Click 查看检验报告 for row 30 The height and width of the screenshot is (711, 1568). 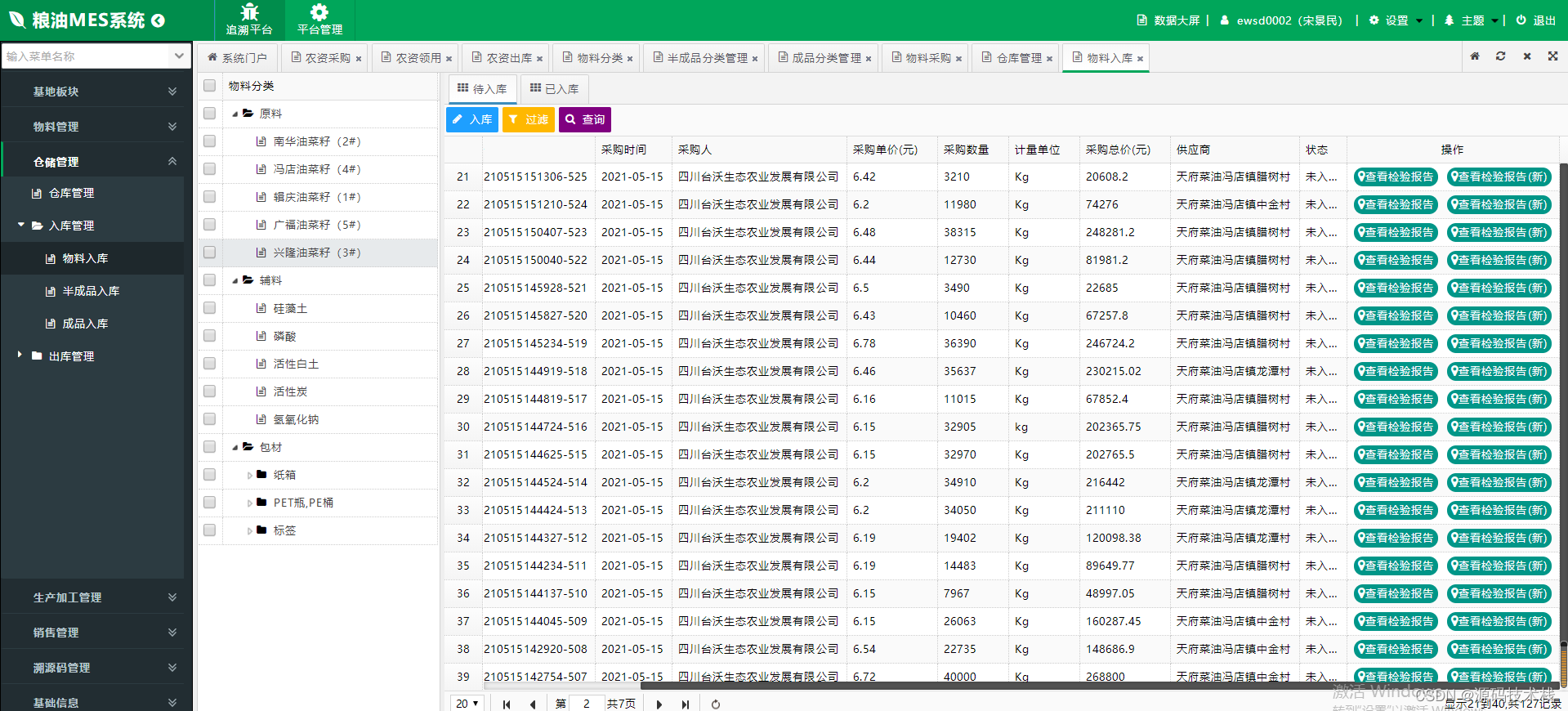pos(1396,427)
